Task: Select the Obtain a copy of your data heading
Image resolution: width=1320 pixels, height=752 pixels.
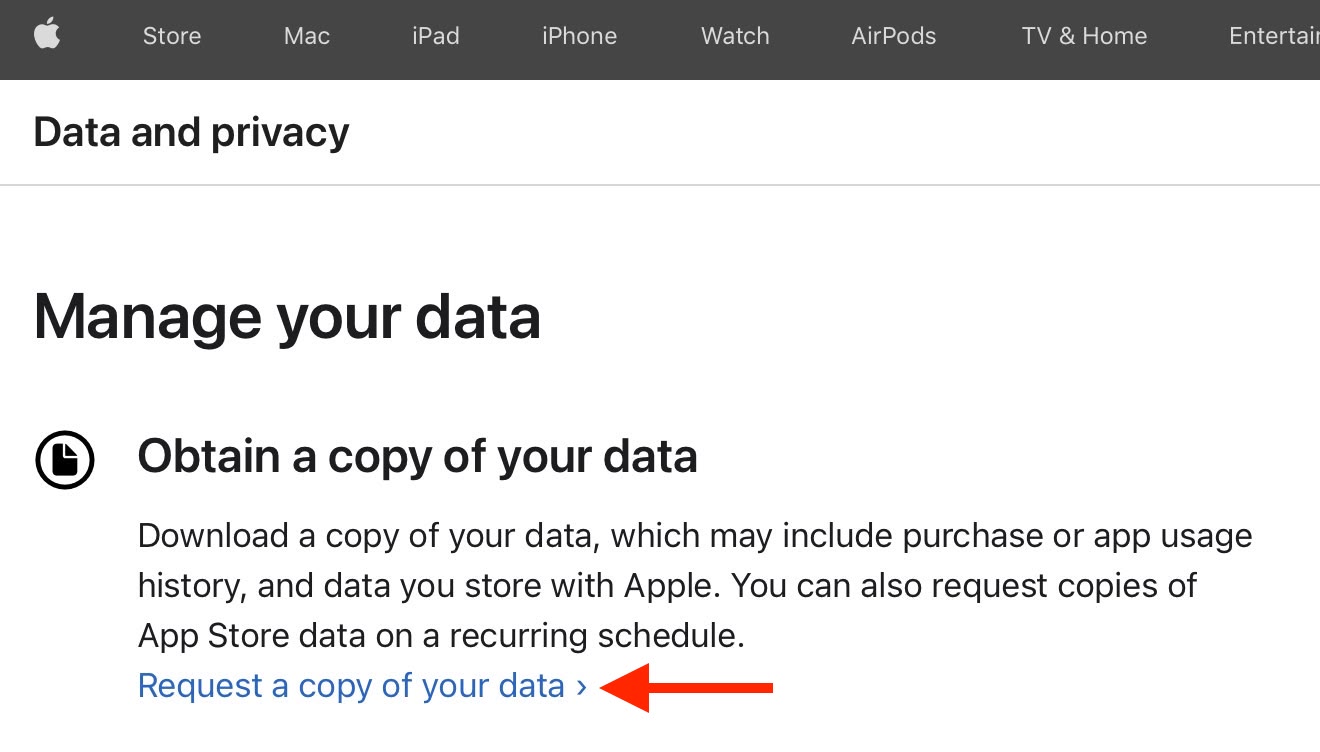Action: coord(417,457)
